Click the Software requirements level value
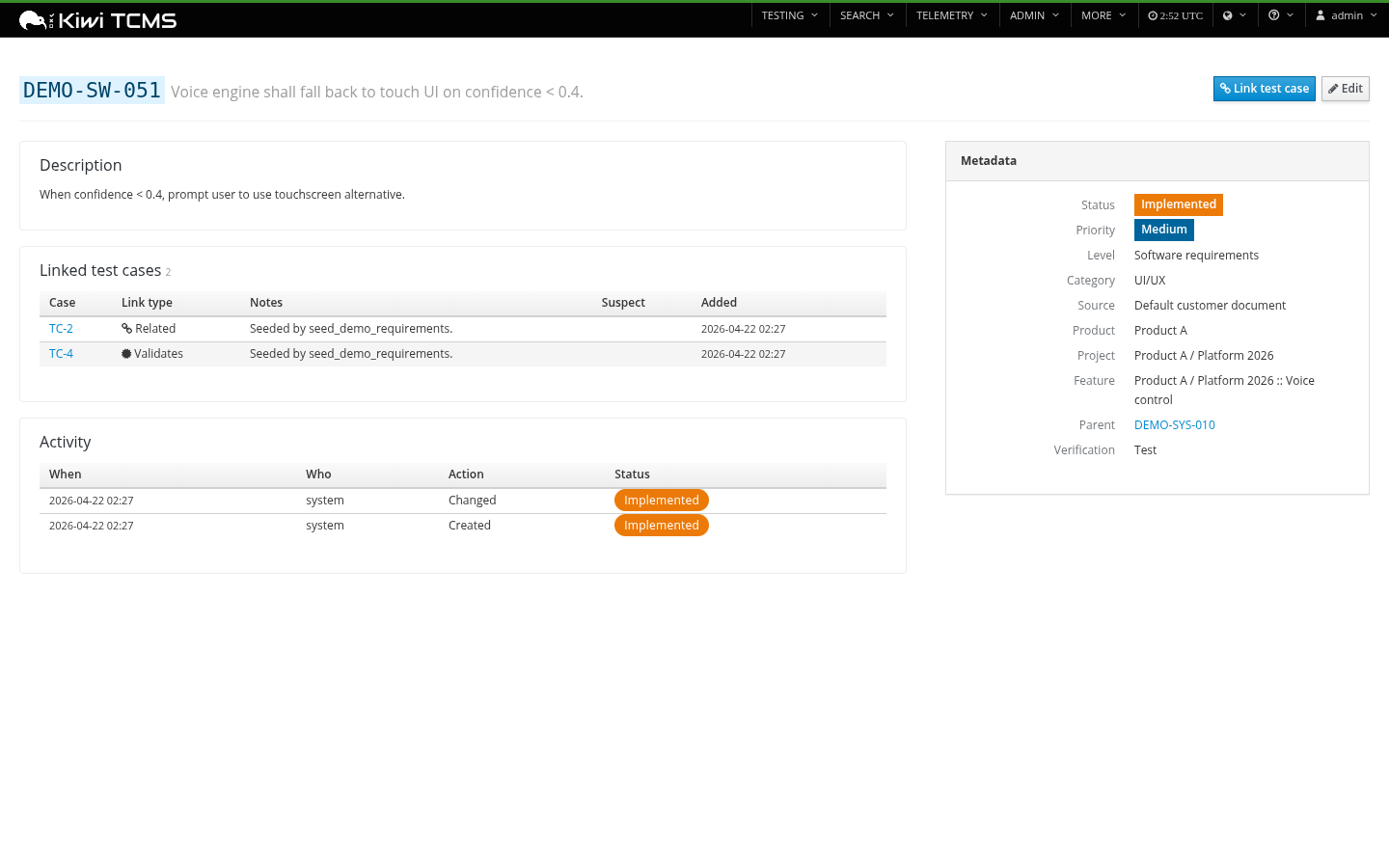 point(1196,256)
